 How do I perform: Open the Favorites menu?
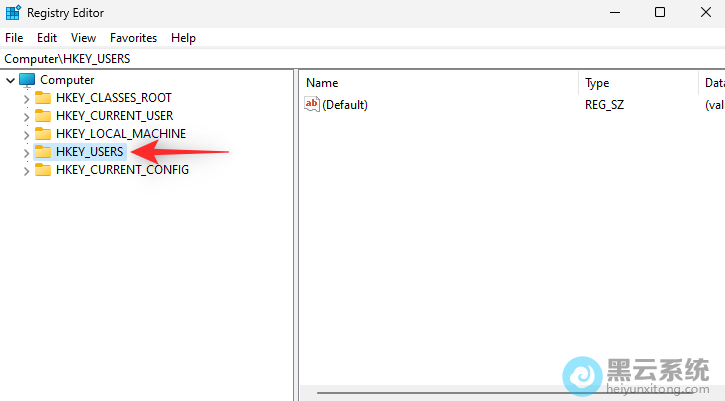[x=133, y=38]
